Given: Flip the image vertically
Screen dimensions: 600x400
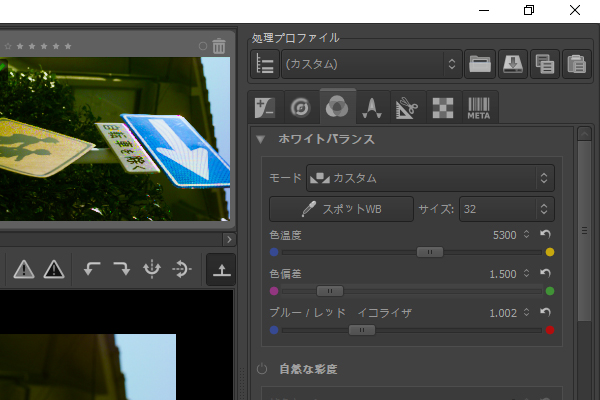Looking at the screenshot, I should [x=182, y=269].
